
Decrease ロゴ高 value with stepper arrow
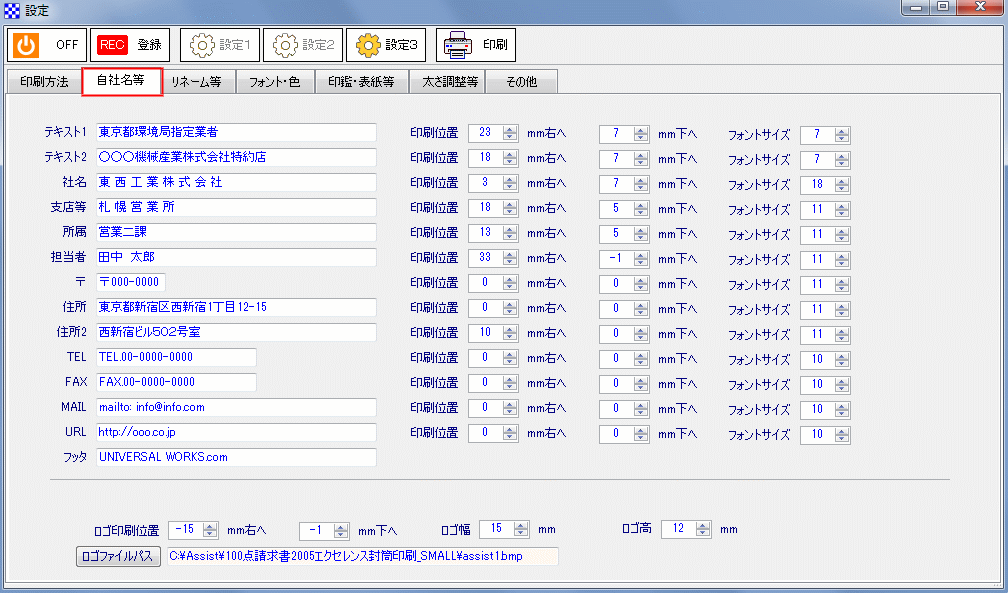pyautogui.click(x=703, y=533)
